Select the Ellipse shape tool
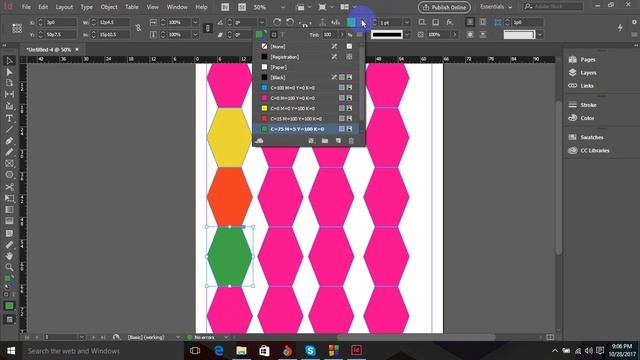The height and width of the screenshot is (360, 640). click(9, 175)
